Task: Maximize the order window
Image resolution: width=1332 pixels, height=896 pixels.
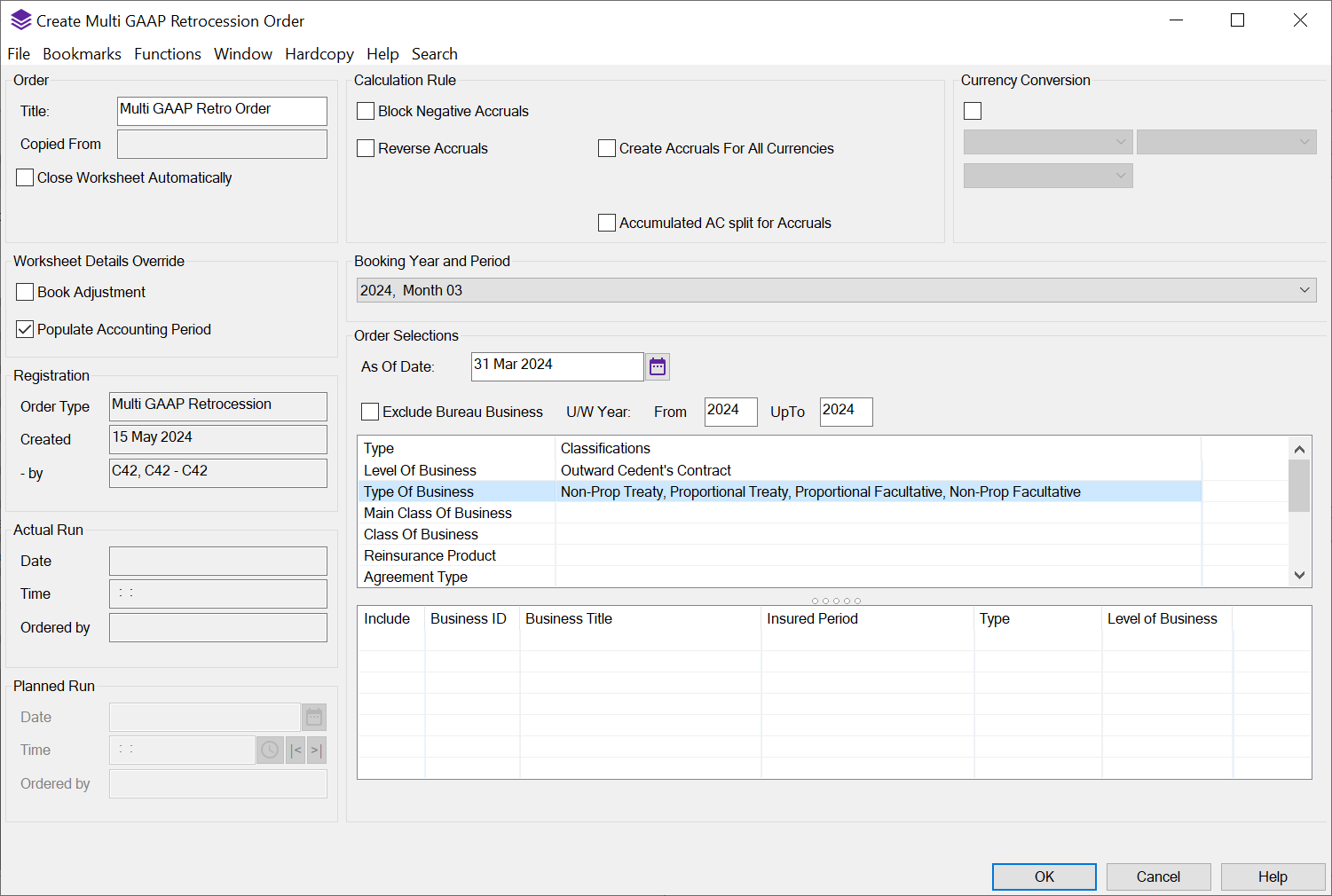Action: [1237, 20]
